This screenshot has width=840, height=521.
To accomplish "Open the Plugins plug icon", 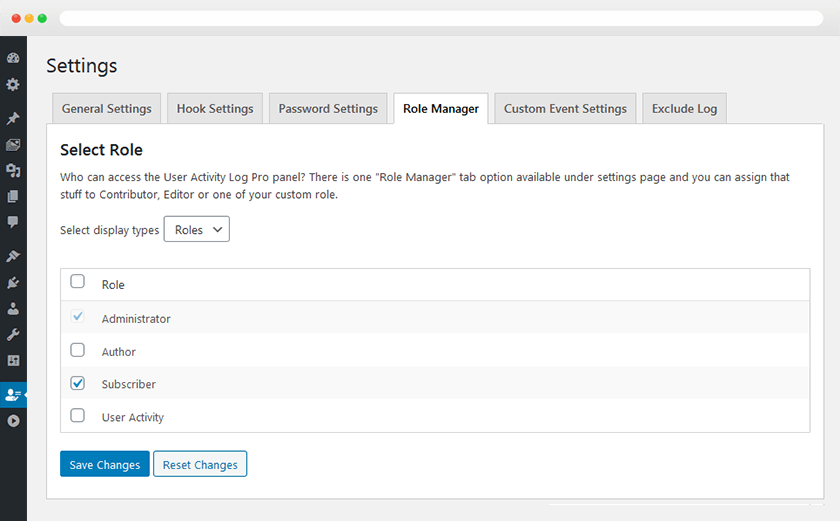I will point(13,283).
